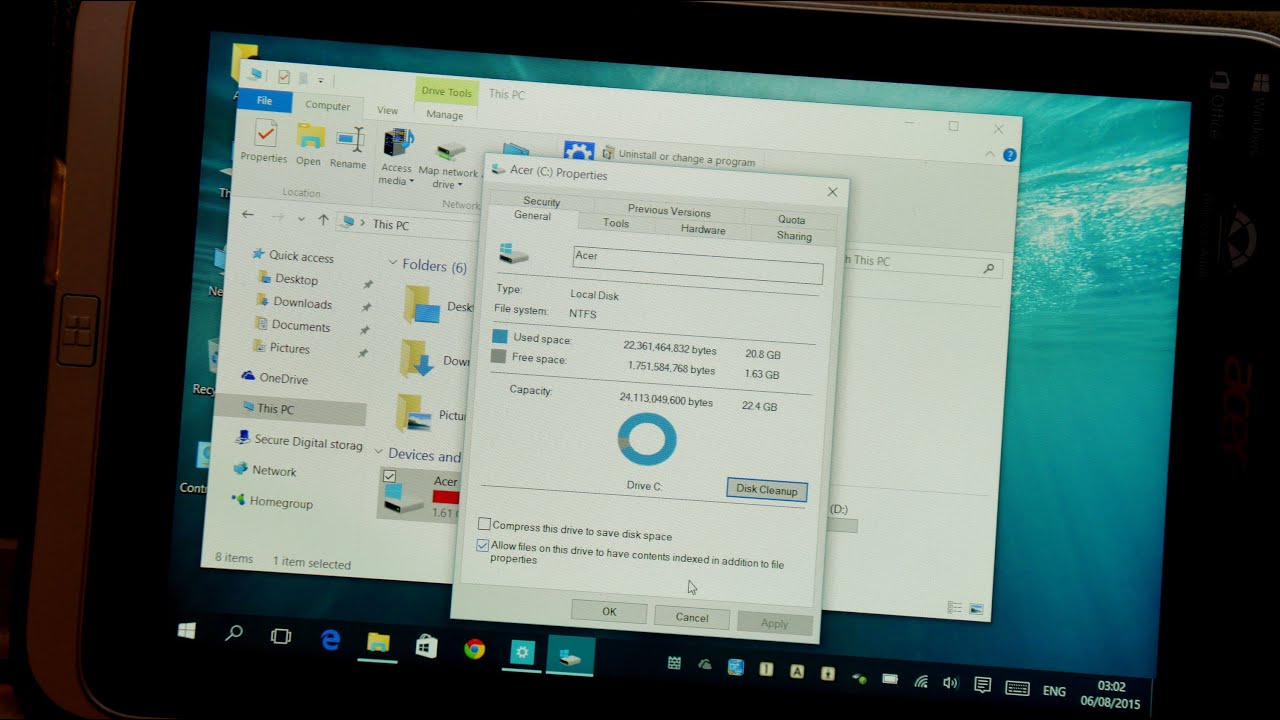1280x720 pixels.
Task: Click the drive label field containing Acer
Action: (x=697, y=264)
